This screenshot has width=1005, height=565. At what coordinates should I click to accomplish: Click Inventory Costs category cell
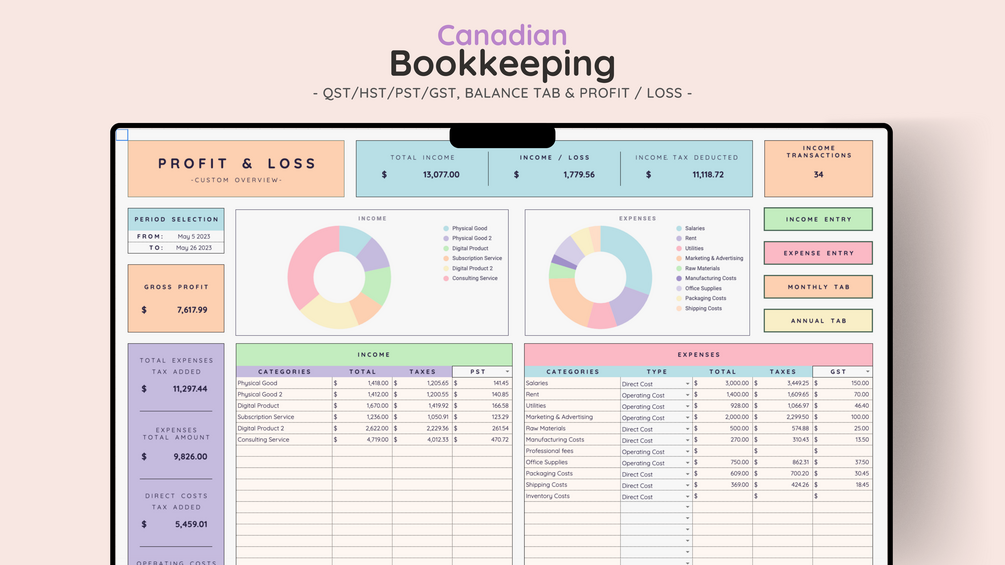click(x=572, y=496)
